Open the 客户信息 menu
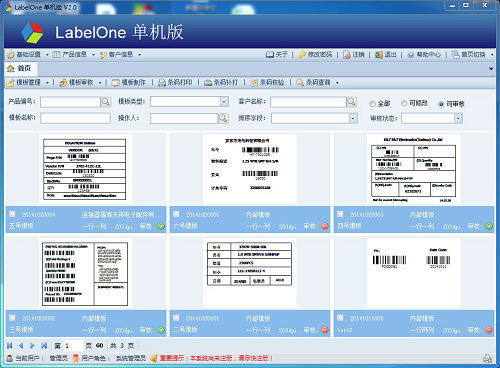 tap(120, 54)
